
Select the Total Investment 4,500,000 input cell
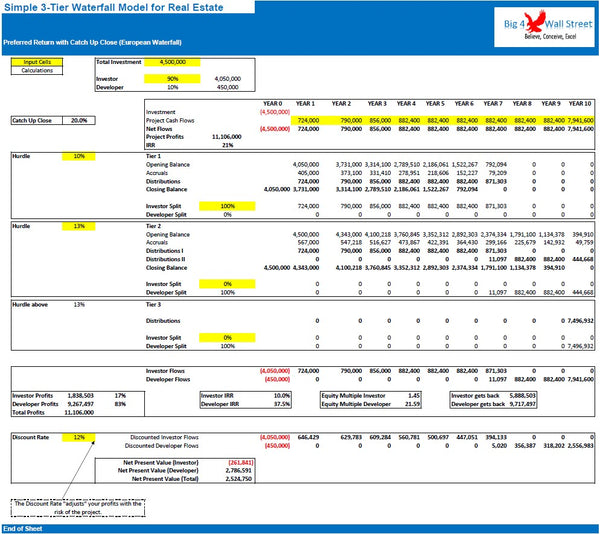171,62
